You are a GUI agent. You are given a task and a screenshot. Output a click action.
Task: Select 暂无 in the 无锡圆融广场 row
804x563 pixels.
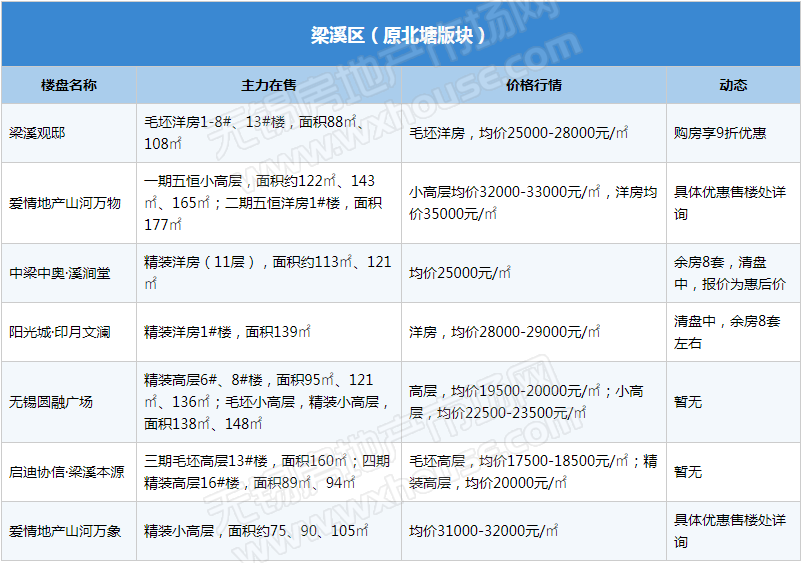(688, 402)
